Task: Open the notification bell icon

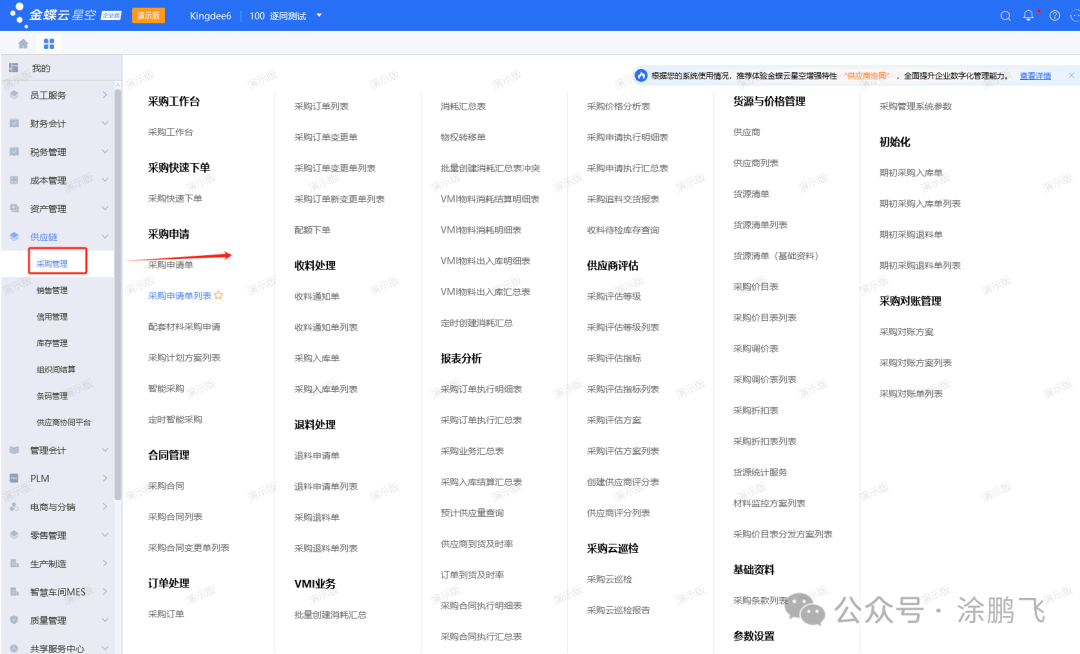Action: pos(1028,15)
